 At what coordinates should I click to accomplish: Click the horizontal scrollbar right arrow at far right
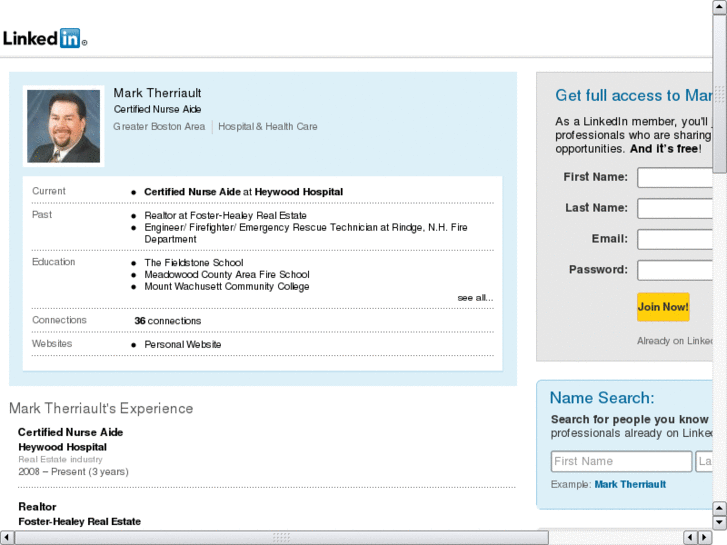(705, 538)
